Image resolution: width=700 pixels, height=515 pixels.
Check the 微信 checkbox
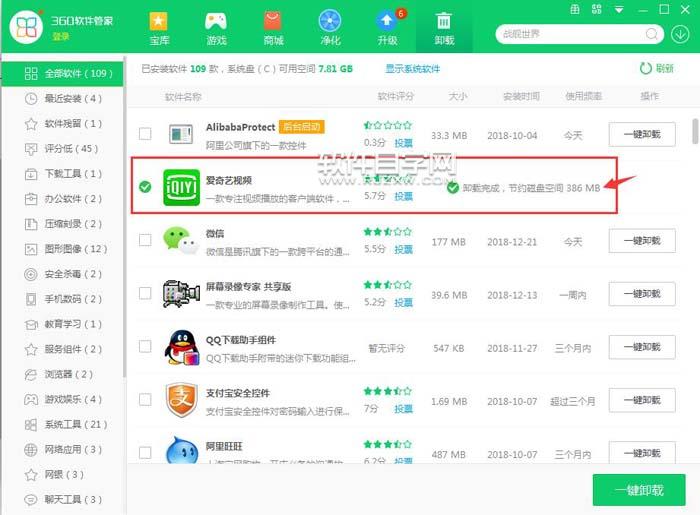pyautogui.click(x=145, y=240)
